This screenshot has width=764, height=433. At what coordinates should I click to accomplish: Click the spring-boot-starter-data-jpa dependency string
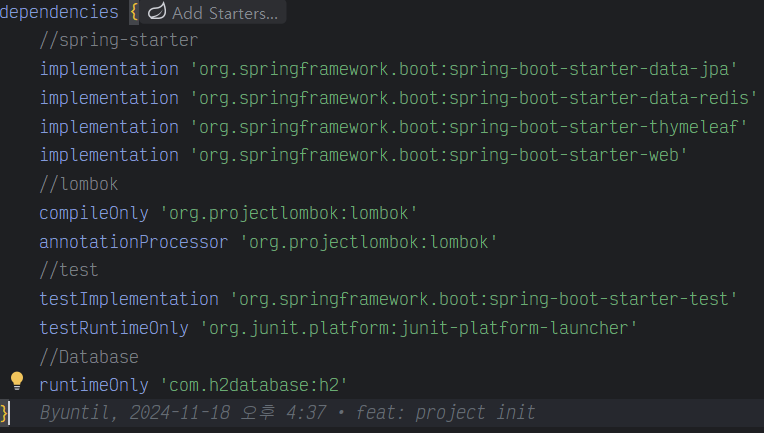(x=463, y=69)
